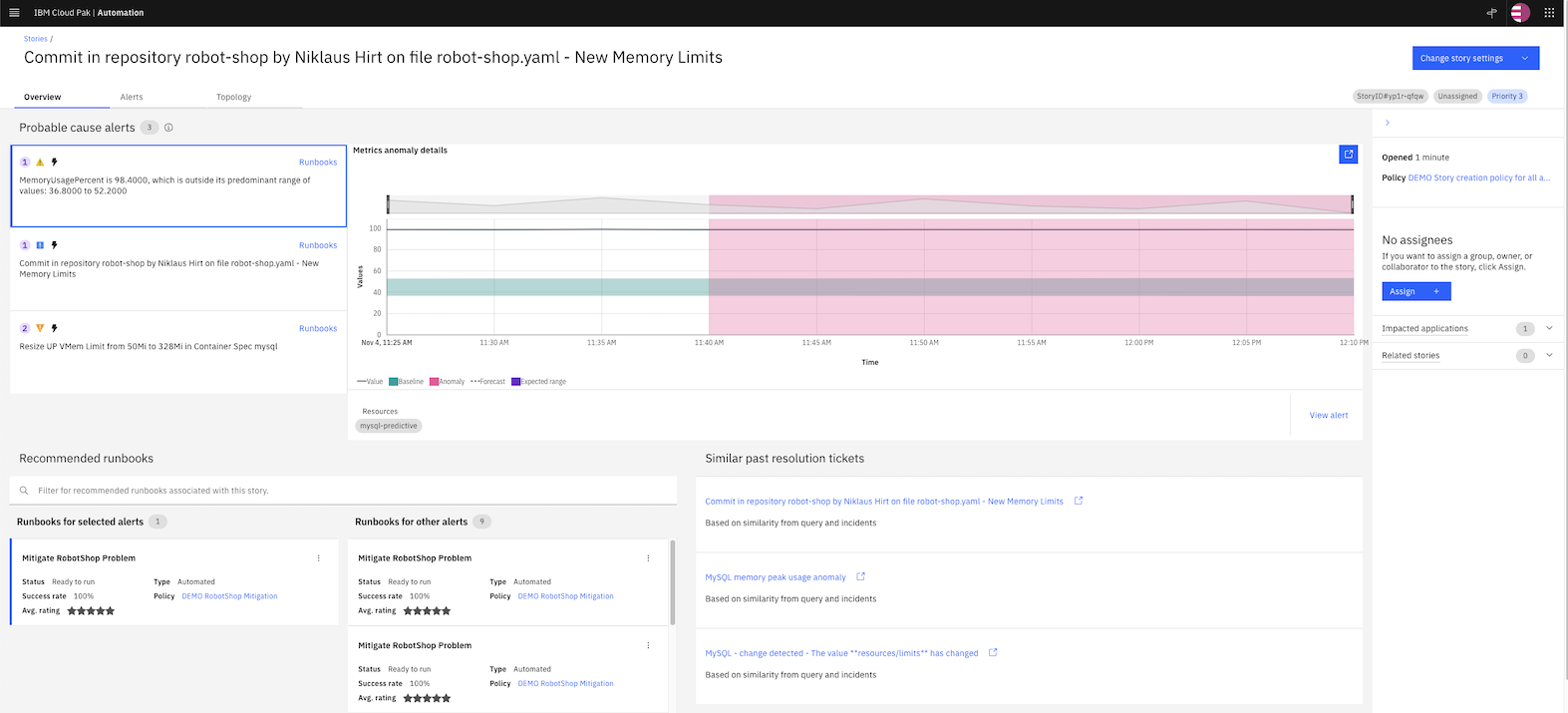
Task: Click the info icon beside Probable cause alerts
Action: click(x=168, y=128)
